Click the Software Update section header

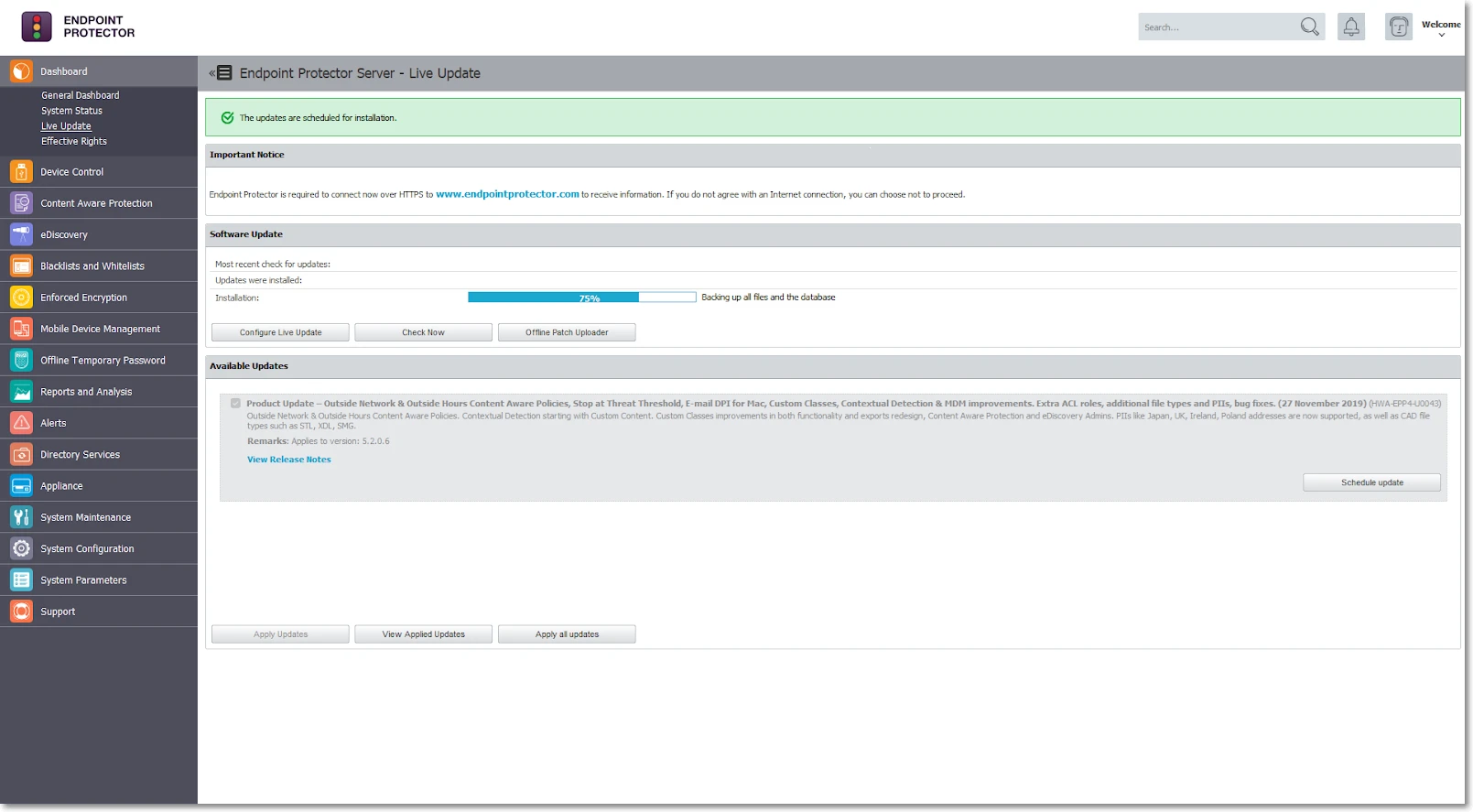833,234
